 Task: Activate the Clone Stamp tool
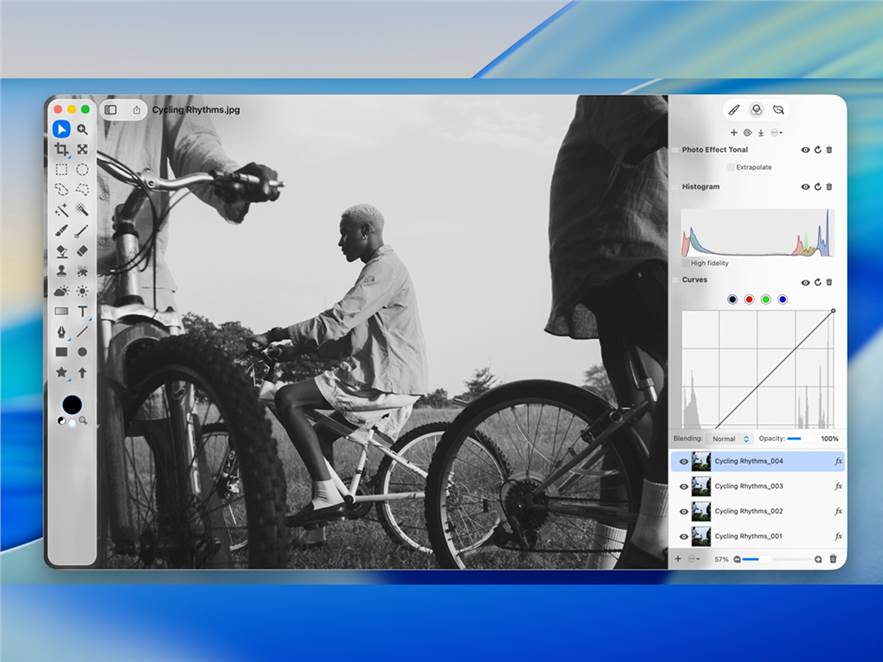pos(62,270)
